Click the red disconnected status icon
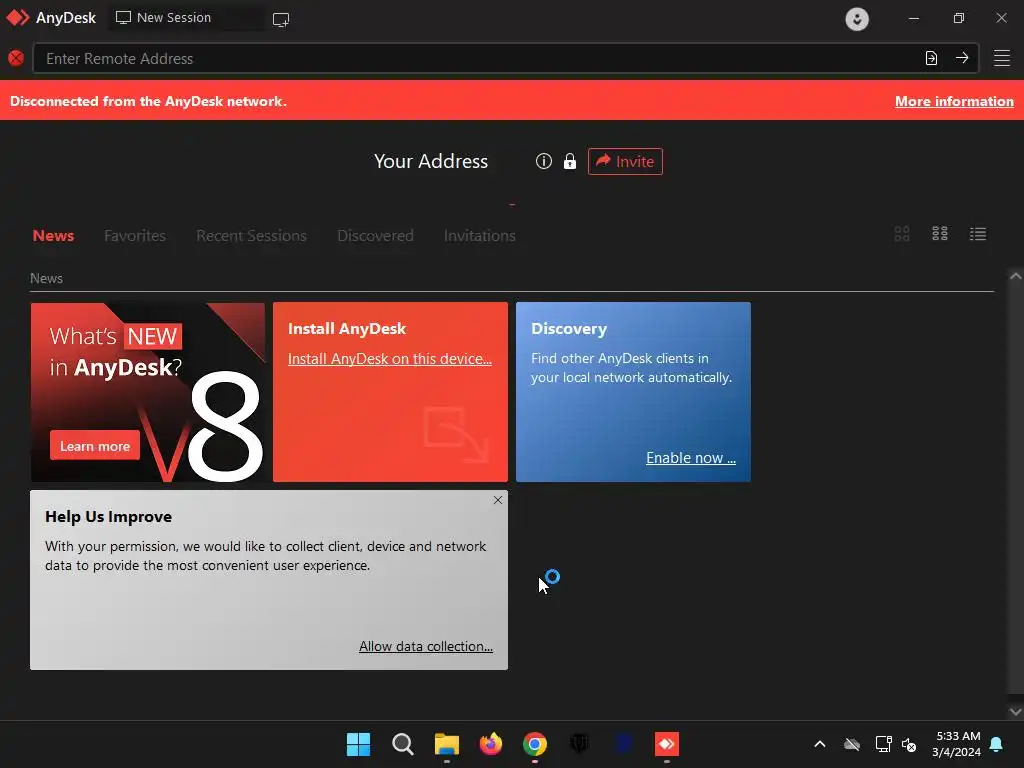Viewport: 1024px width, 768px height. 16,58
